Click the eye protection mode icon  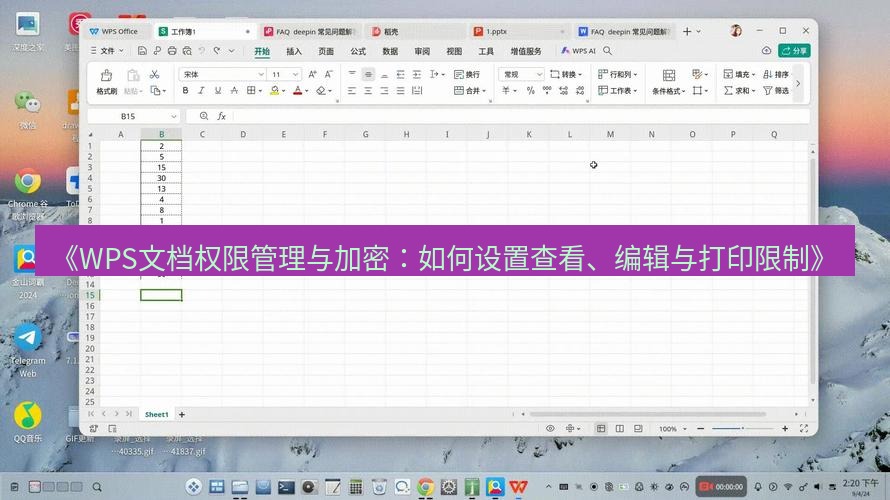point(550,428)
